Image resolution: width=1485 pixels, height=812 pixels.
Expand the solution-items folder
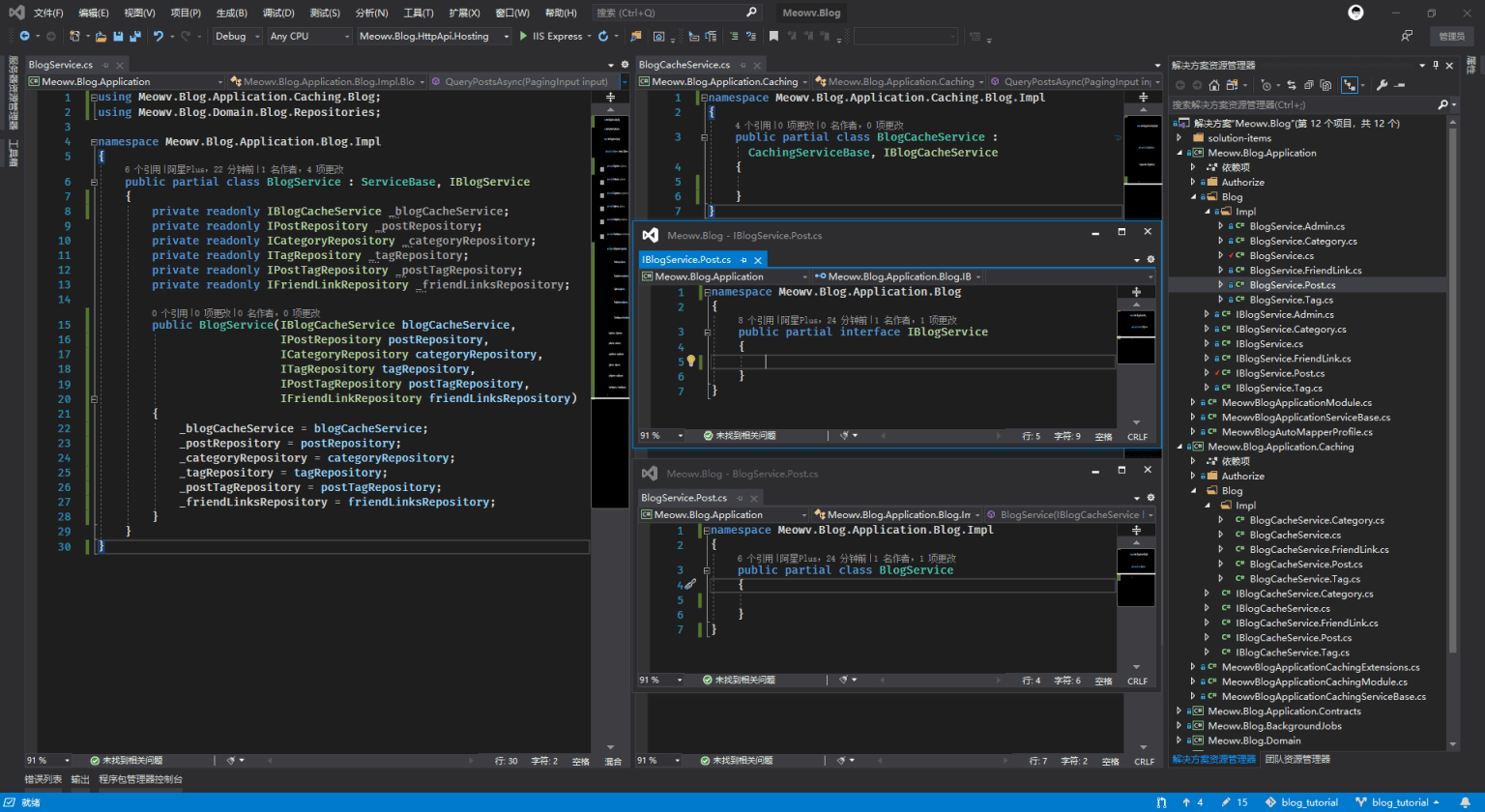point(1179,138)
